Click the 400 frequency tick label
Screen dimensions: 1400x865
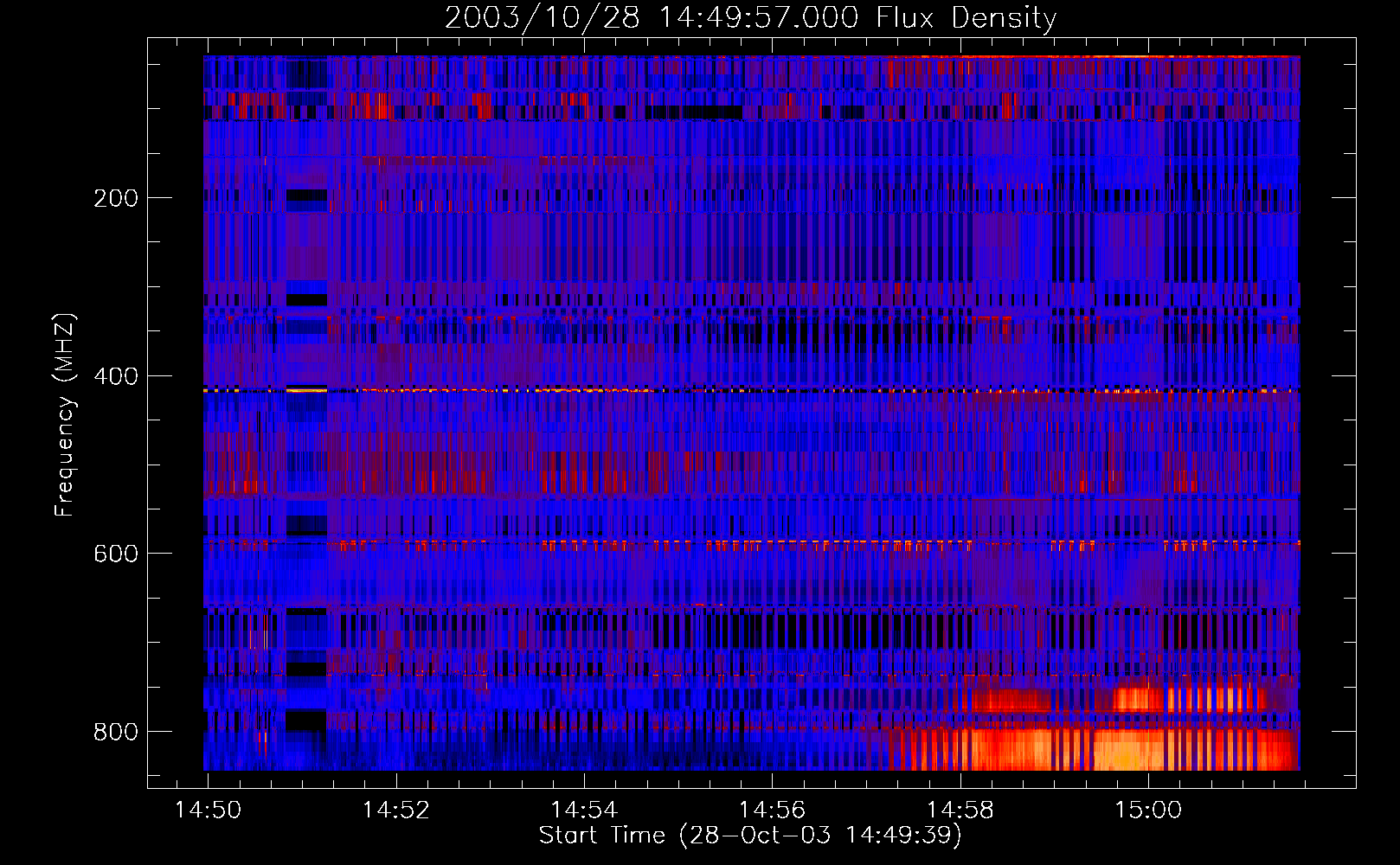coord(116,376)
